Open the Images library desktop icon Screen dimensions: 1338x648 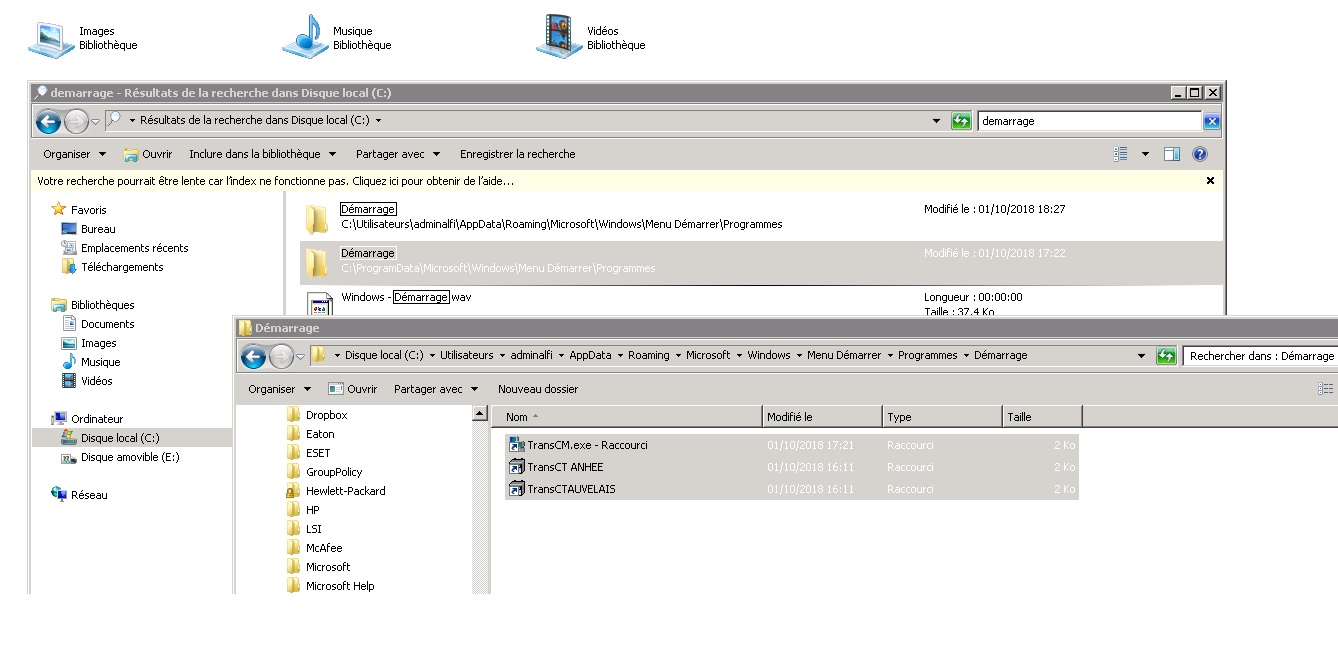(x=51, y=37)
